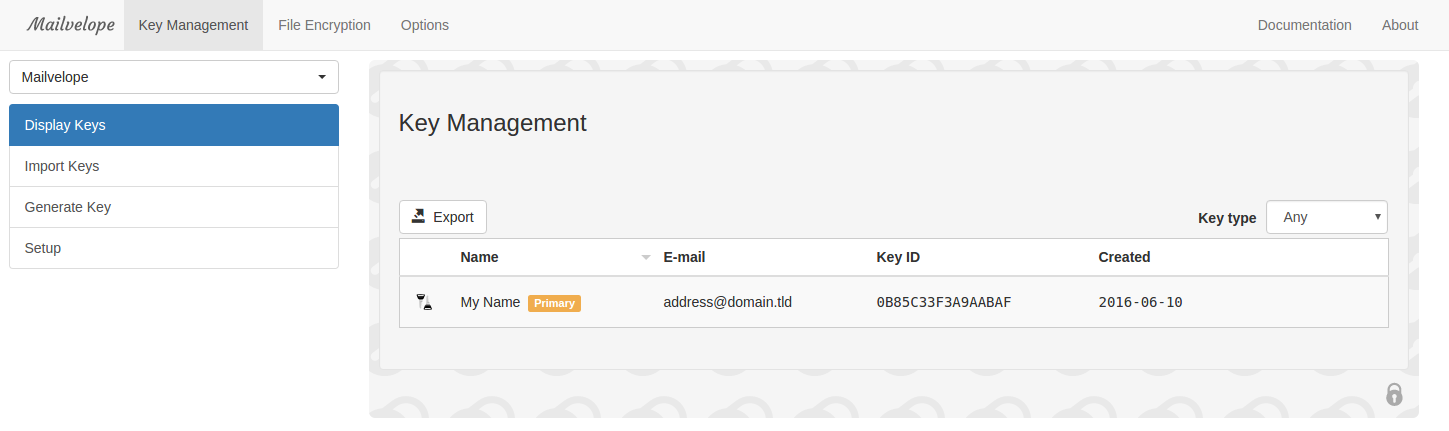Click the Name column sort arrow
1449x431 pixels.
(645, 258)
